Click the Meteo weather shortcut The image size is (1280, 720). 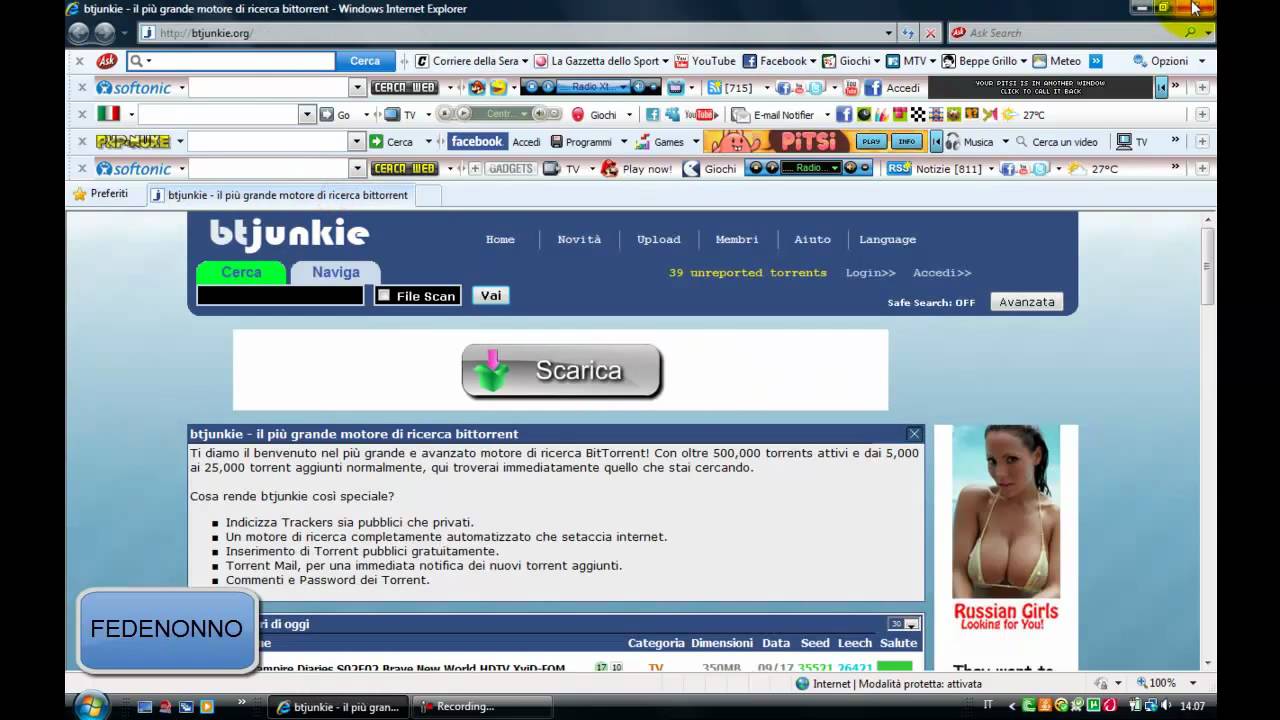tap(1056, 61)
